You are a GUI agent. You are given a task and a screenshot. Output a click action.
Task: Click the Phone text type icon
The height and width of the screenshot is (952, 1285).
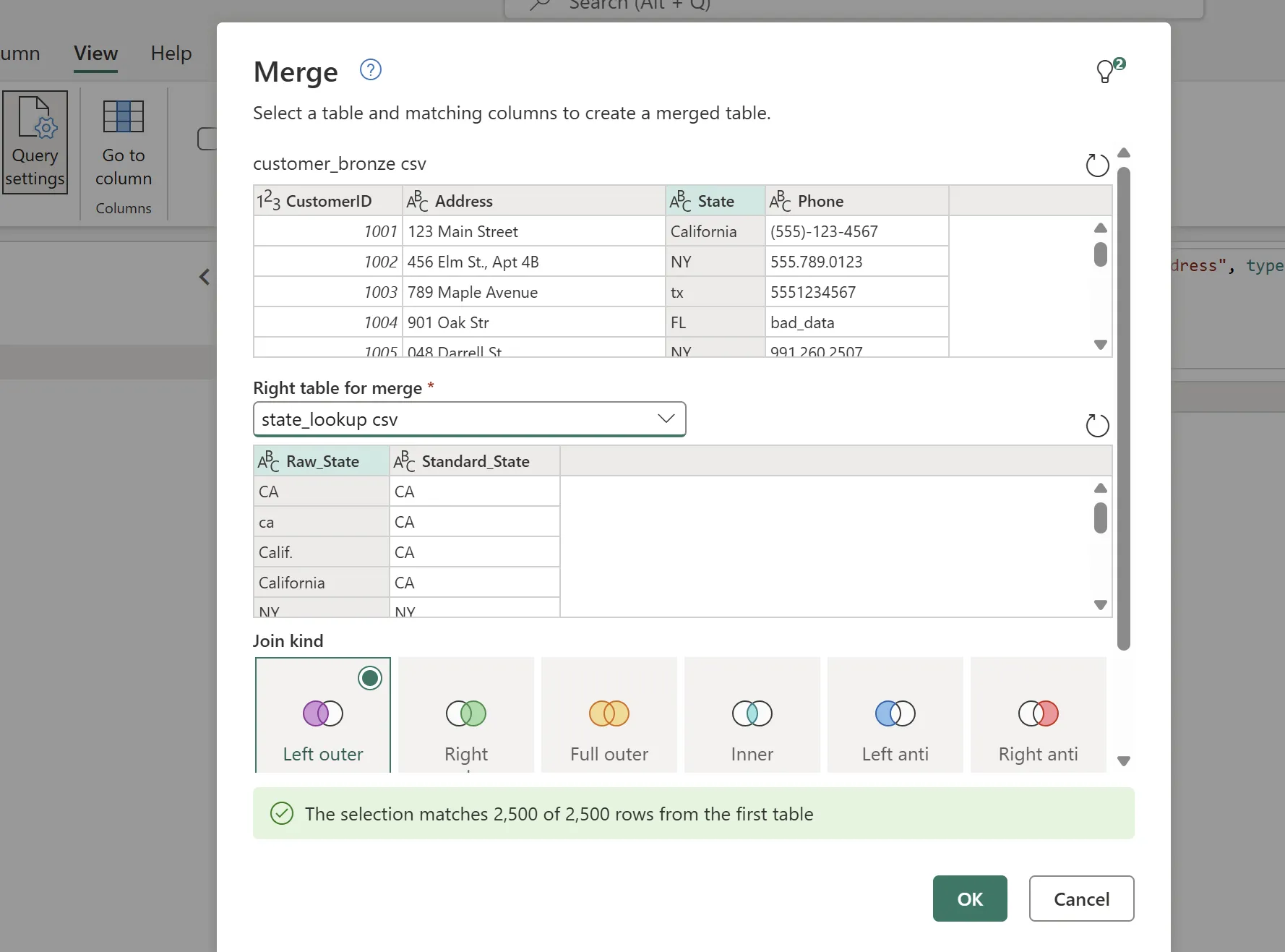coord(781,200)
